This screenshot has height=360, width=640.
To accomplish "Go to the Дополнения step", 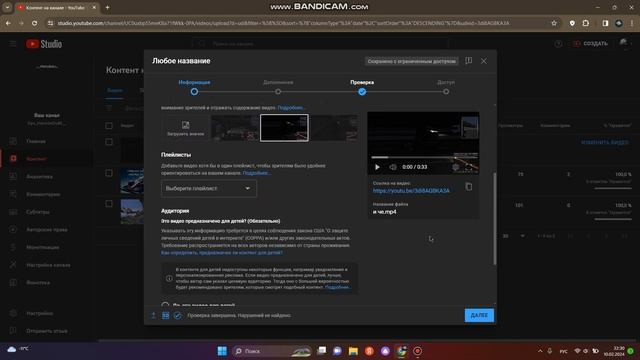I will point(278,87).
